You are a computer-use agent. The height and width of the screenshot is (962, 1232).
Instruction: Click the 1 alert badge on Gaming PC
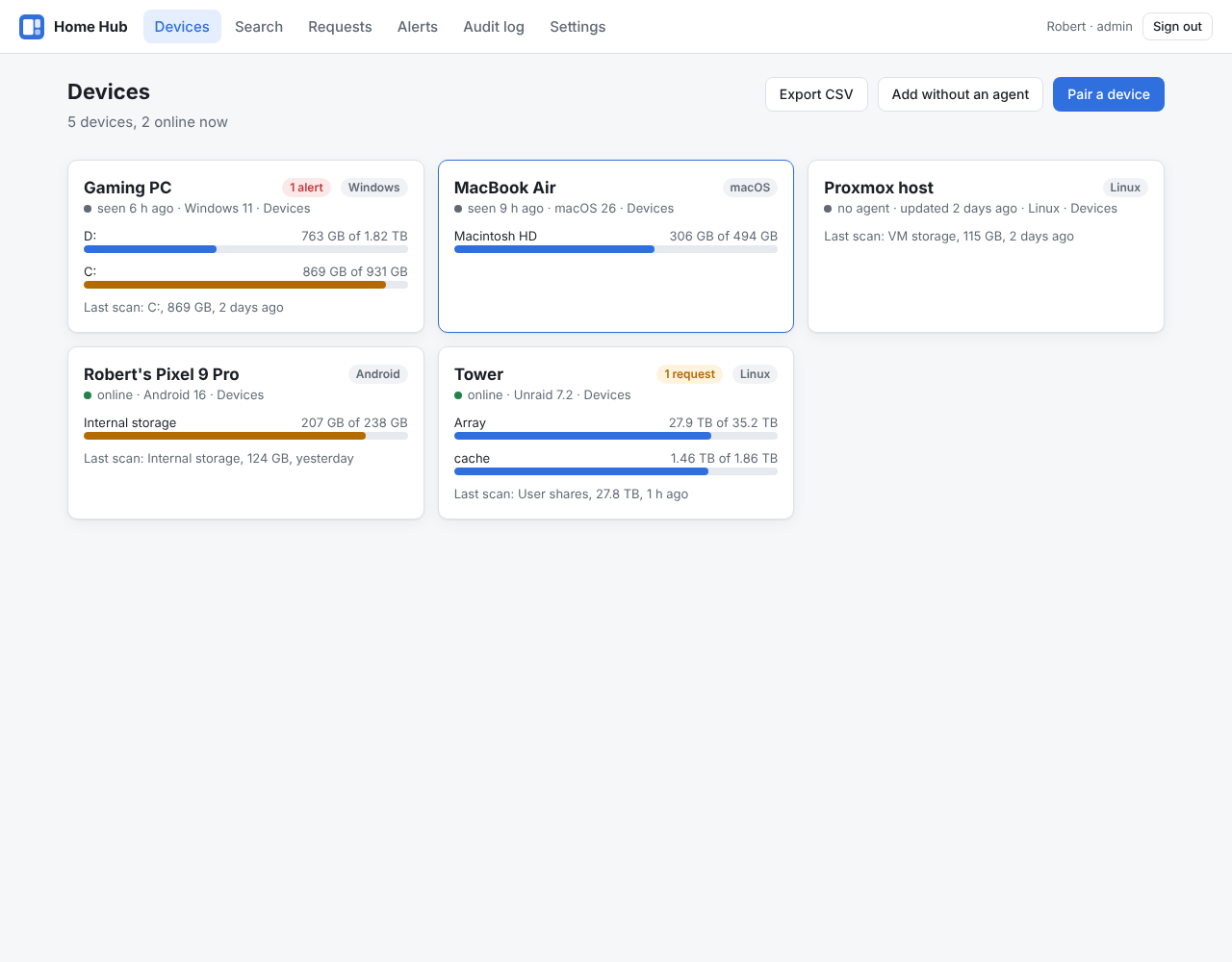point(307,188)
